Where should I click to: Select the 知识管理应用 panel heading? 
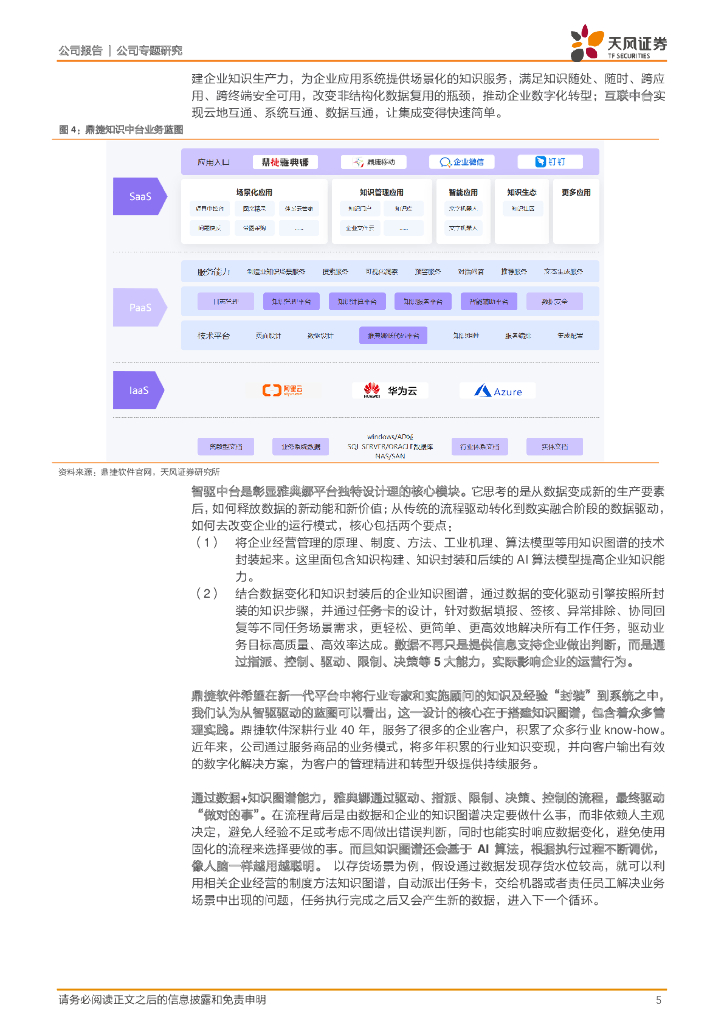[380, 191]
